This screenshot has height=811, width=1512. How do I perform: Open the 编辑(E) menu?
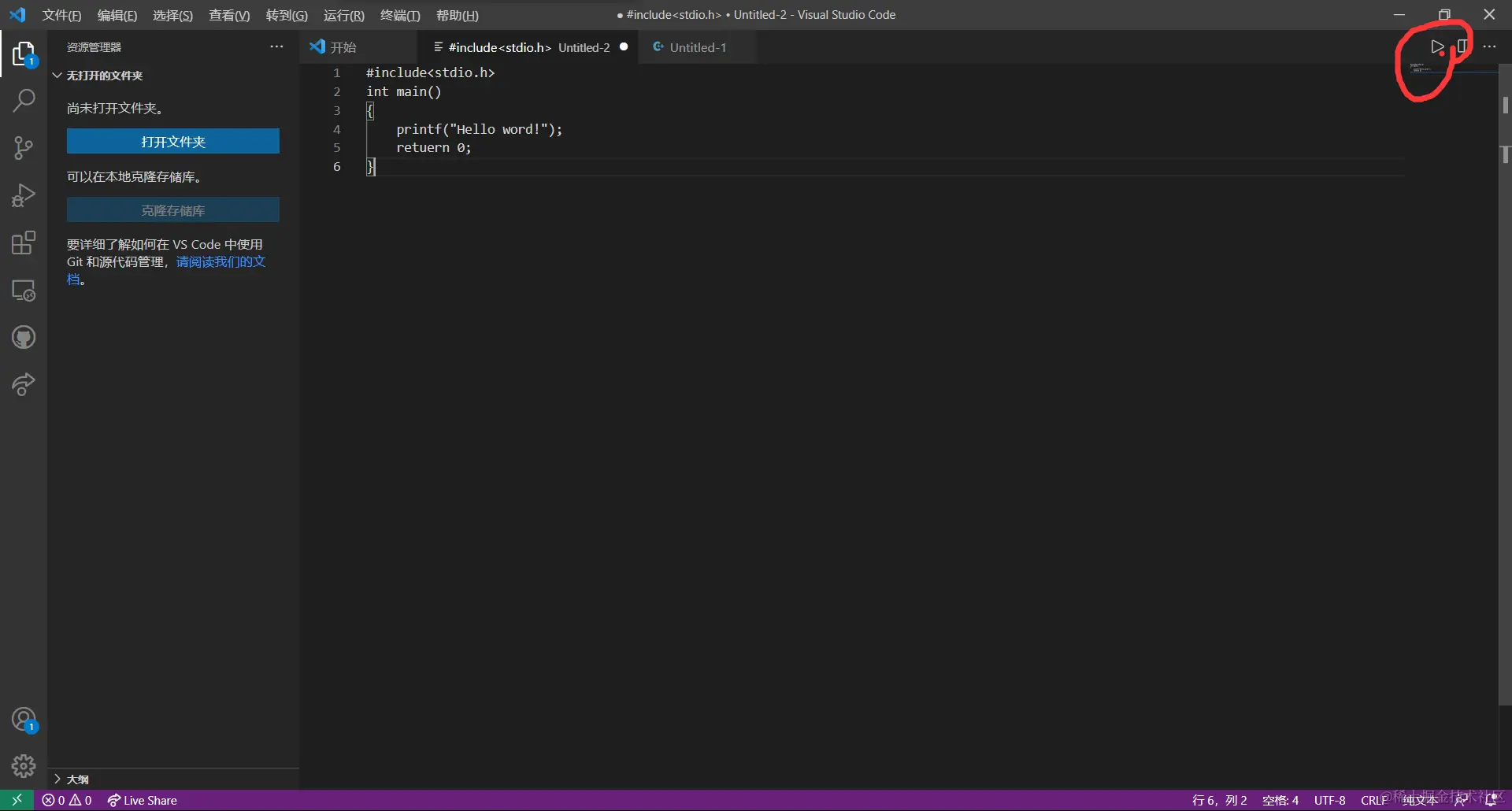point(117,16)
